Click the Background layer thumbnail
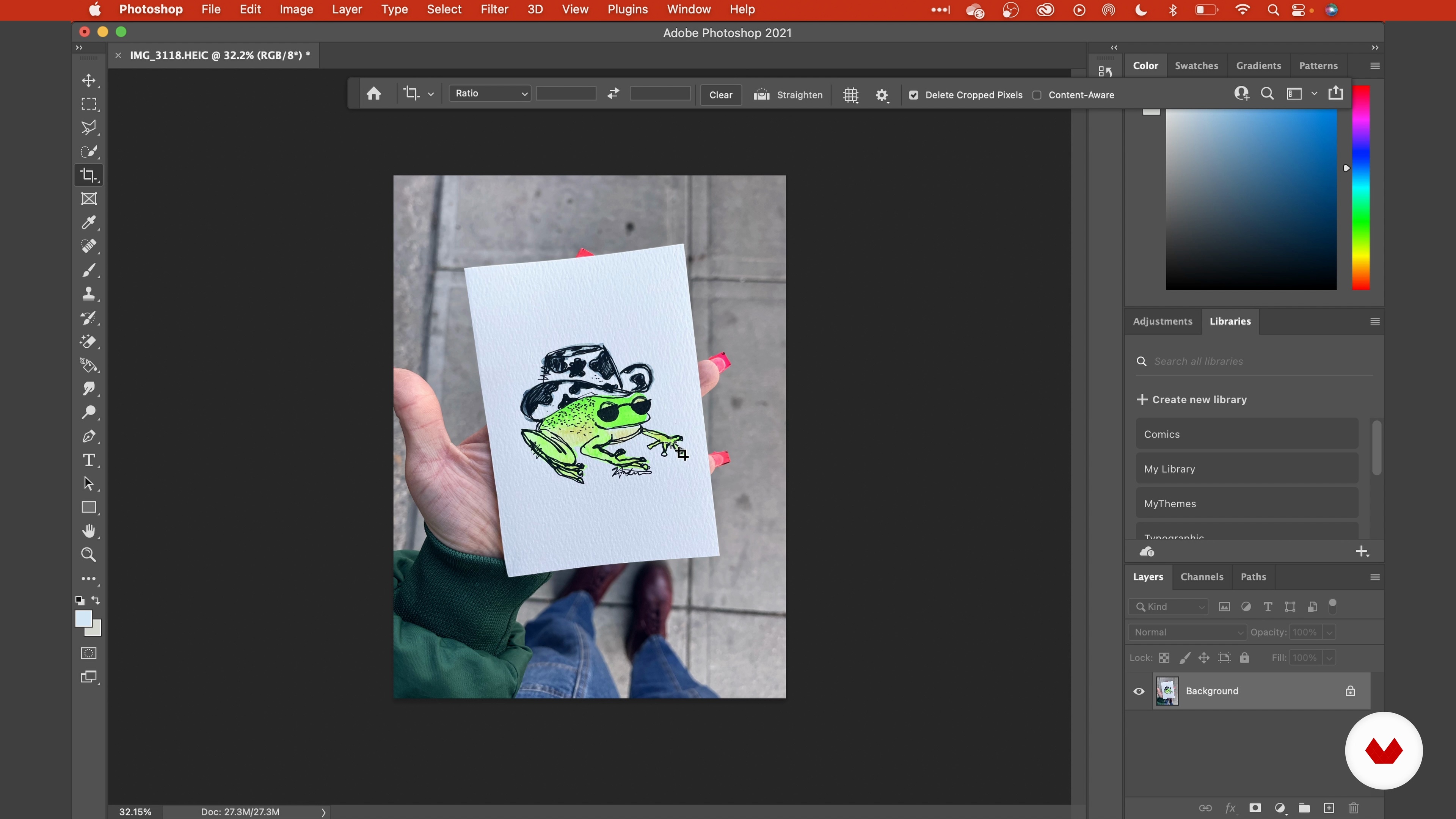Viewport: 1456px width, 819px height. tap(1167, 691)
